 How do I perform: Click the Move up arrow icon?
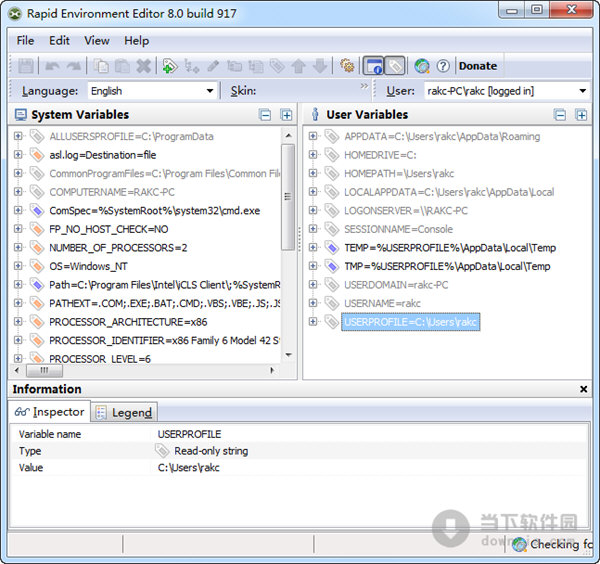(x=298, y=66)
